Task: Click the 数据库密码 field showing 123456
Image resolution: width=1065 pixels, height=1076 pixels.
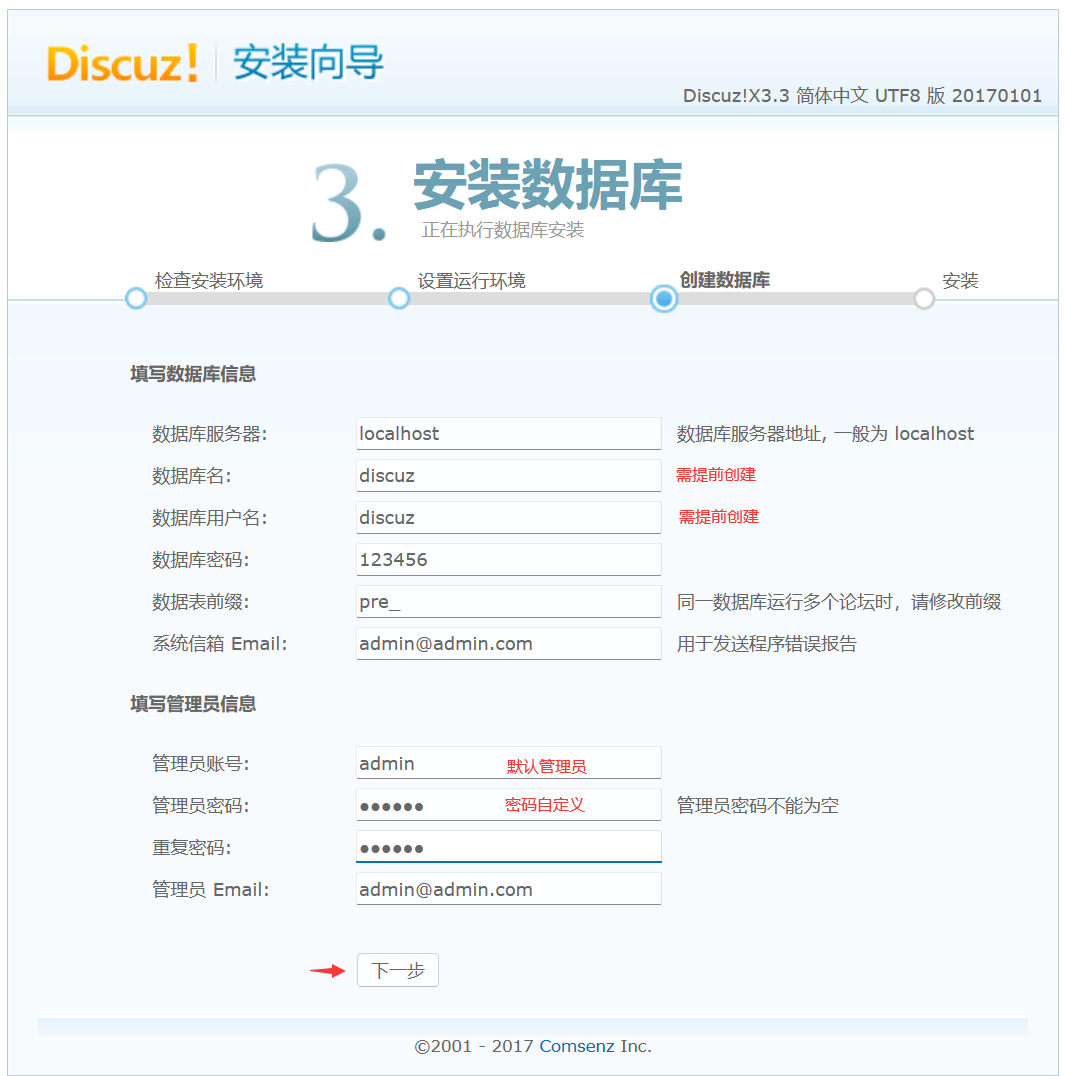Action: pyautogui.click(x=508, y=559)
